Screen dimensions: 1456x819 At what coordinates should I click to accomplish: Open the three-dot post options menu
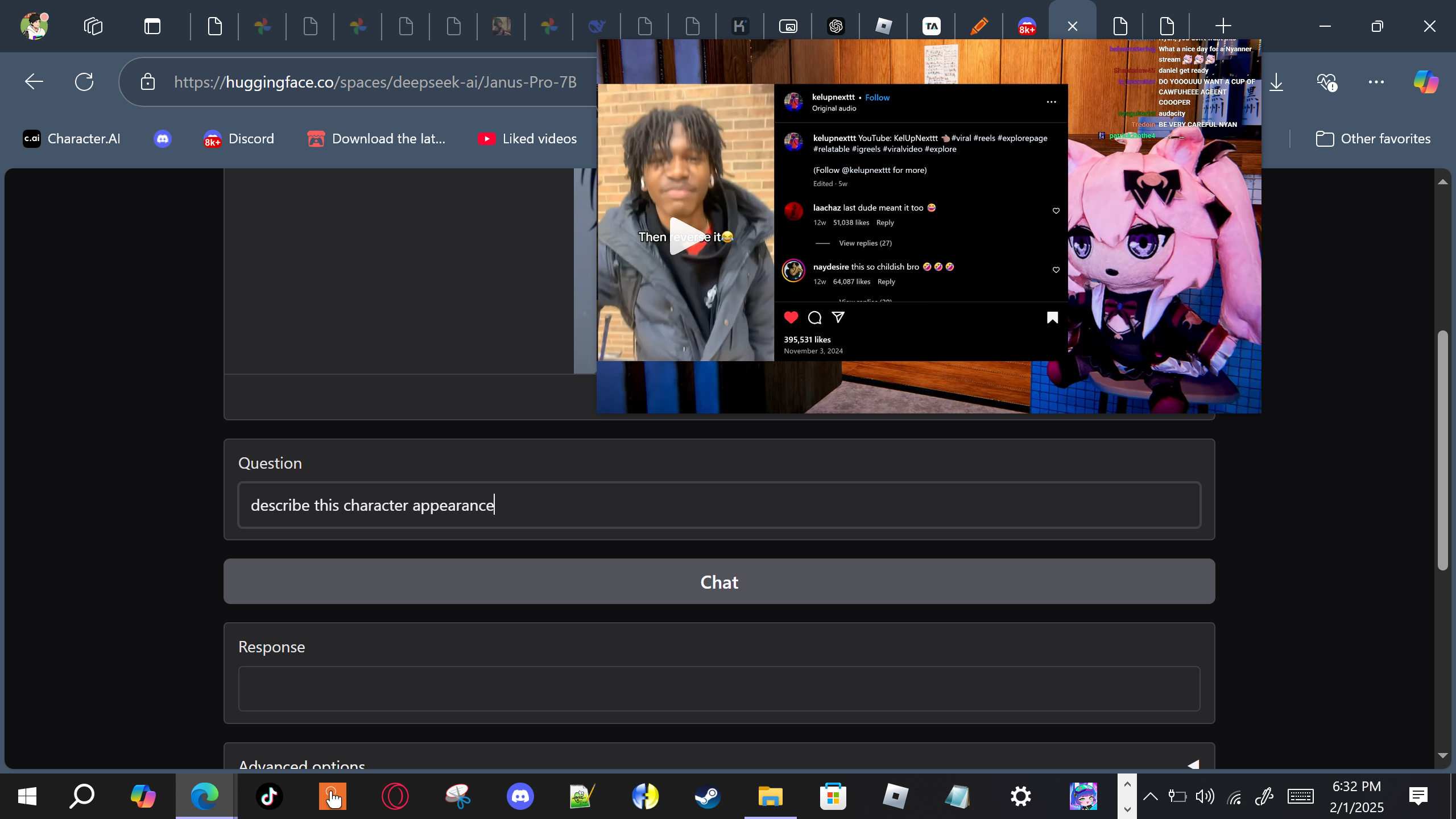pos(1051,102)
